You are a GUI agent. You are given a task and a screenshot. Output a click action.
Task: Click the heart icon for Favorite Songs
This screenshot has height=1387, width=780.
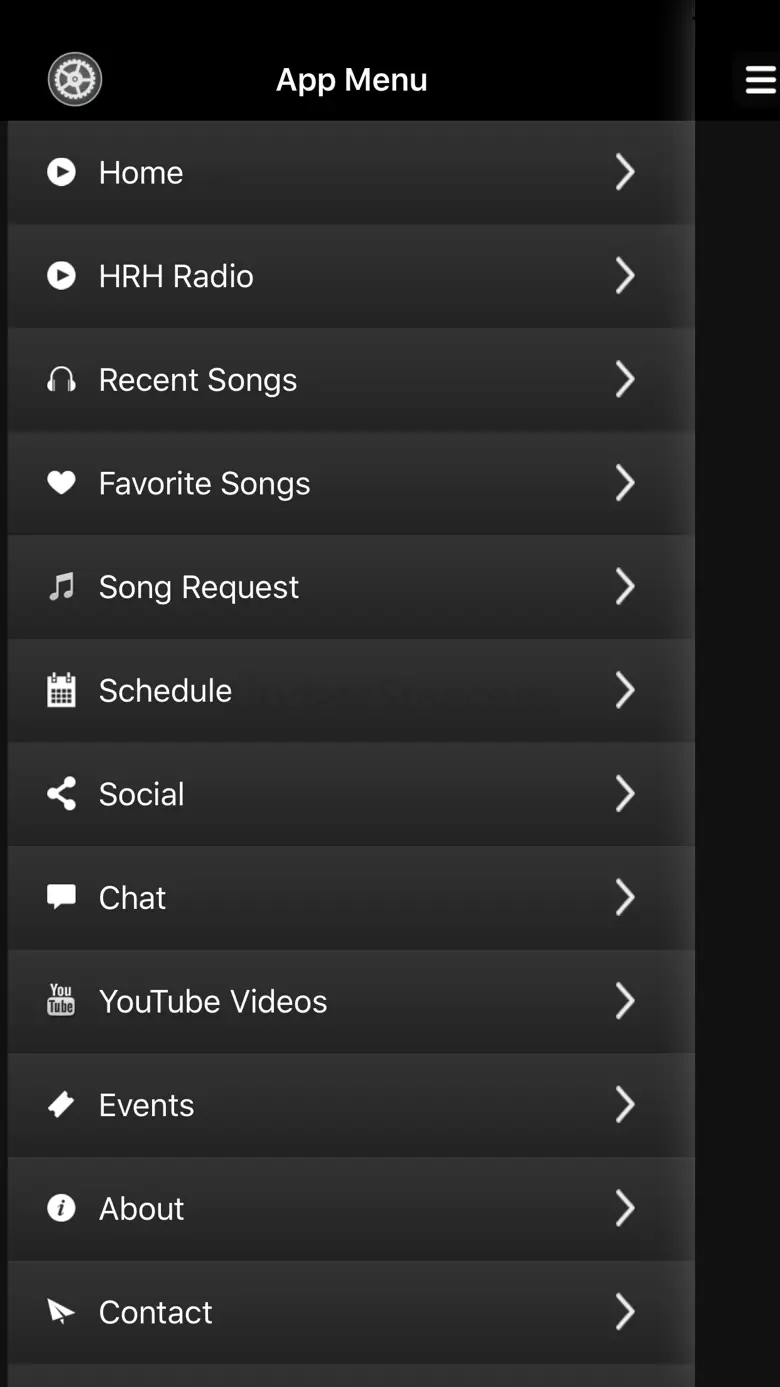coord(61,483)
